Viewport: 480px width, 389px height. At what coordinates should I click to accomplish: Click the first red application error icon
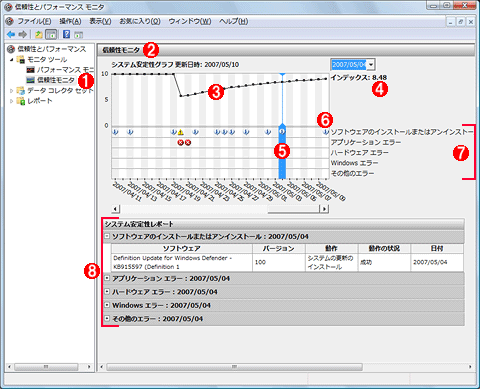click(181, 143)
